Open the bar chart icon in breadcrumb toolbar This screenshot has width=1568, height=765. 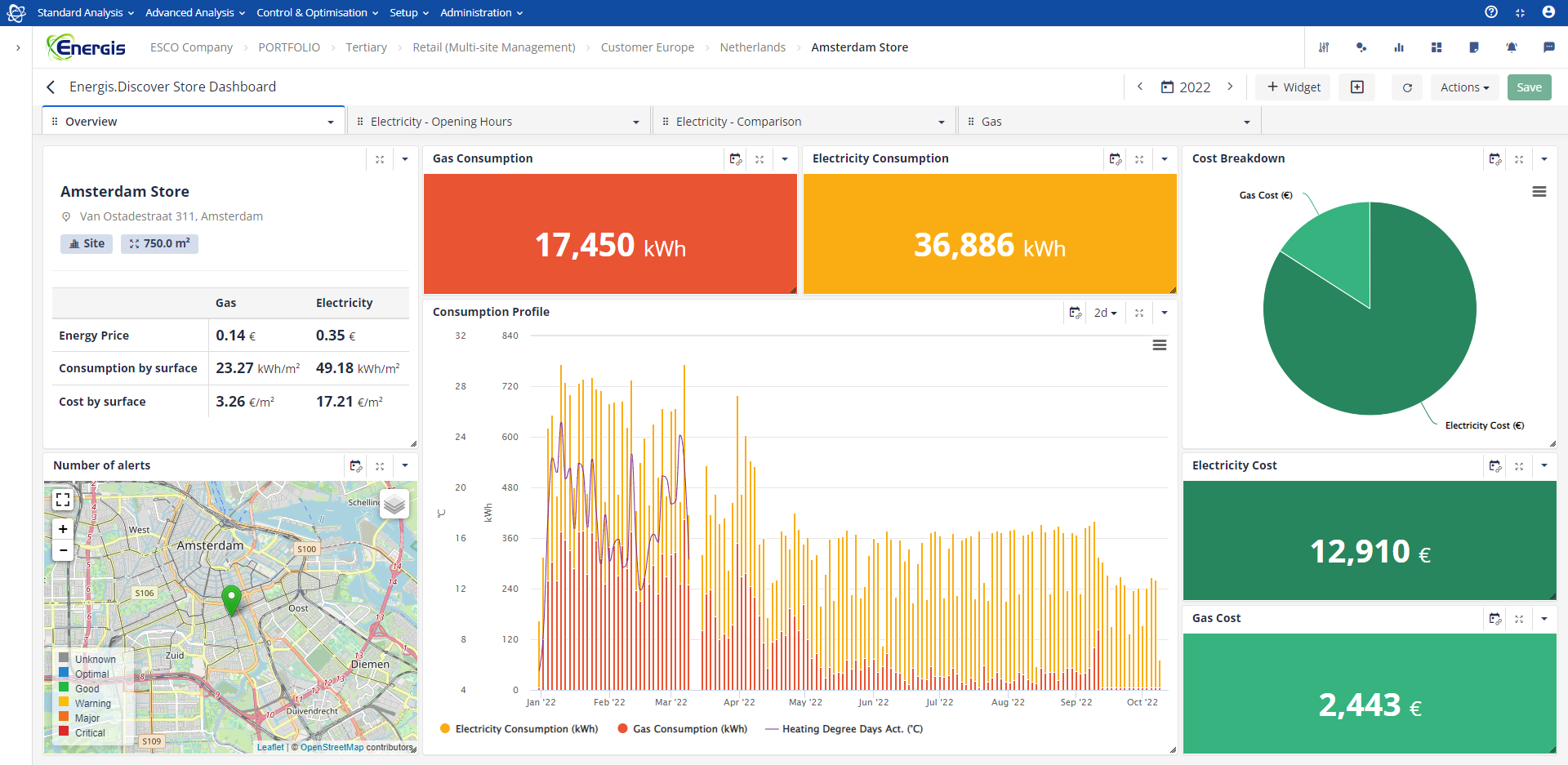click(1399, 47)
